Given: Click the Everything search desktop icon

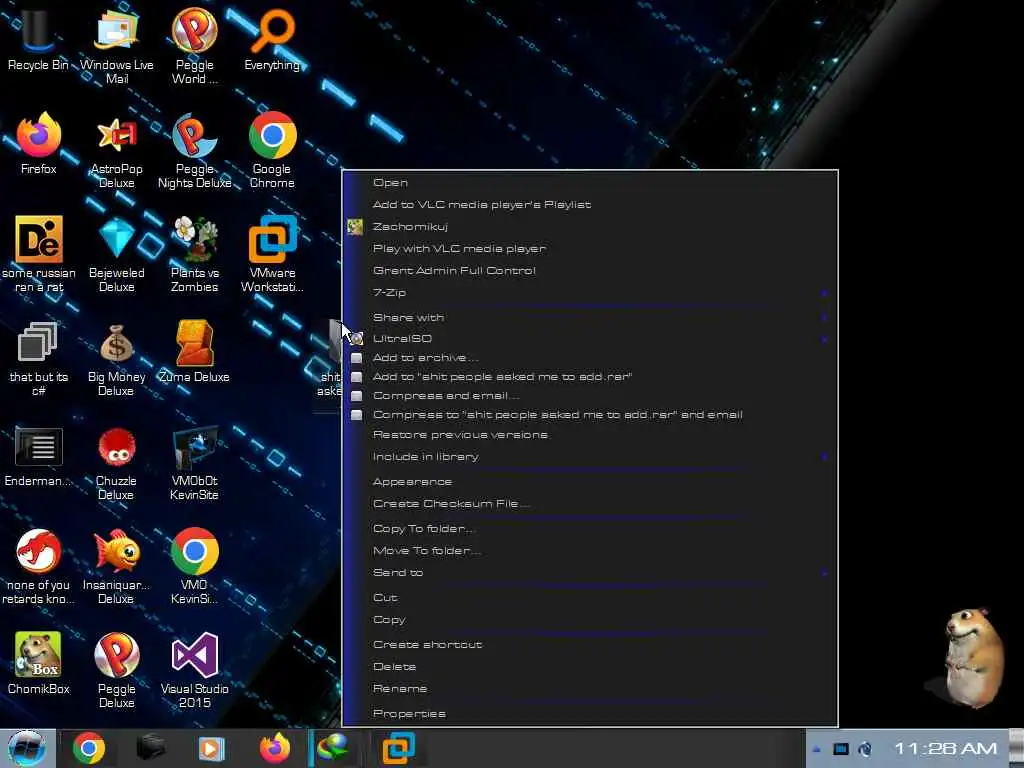Looking at the screenshot, I should [x=272, y=38].
